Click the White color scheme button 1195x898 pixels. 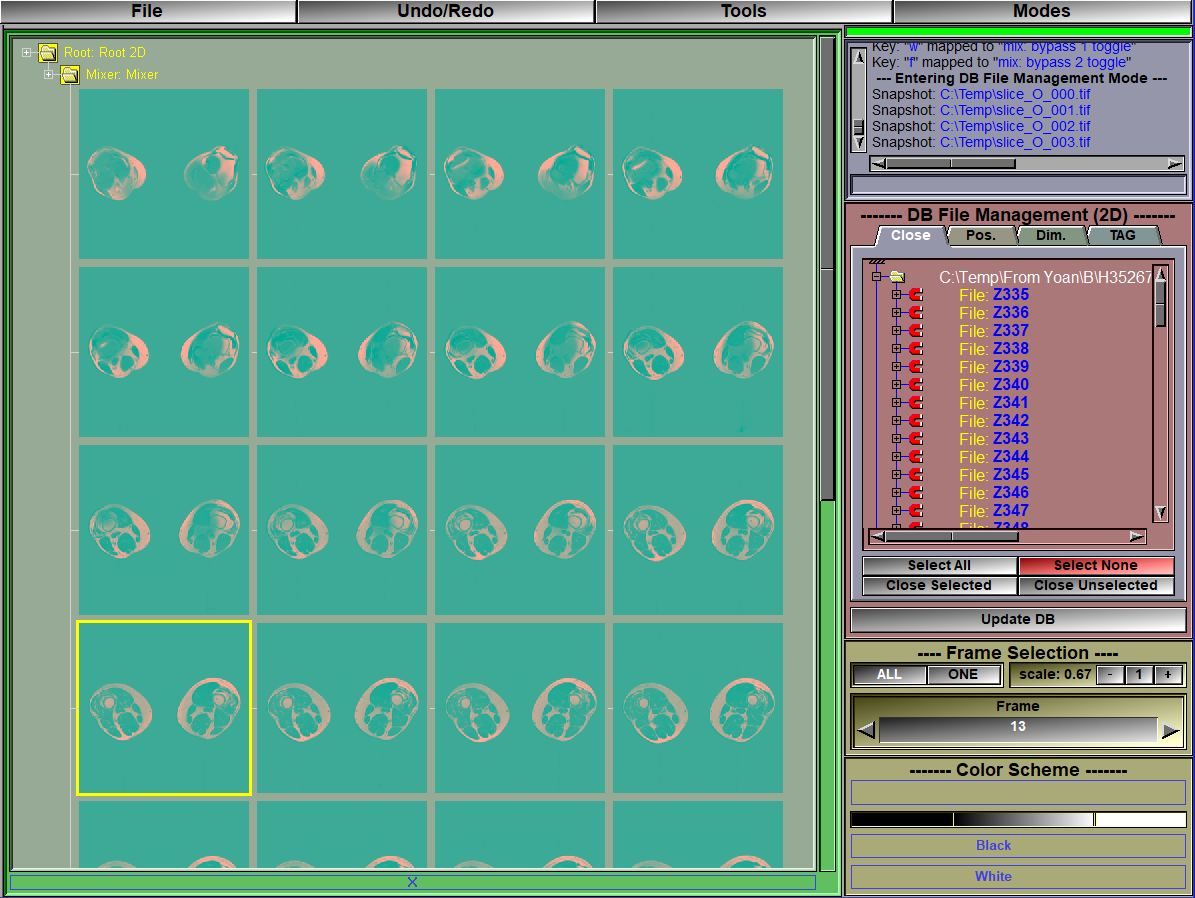pos(1018,877)
